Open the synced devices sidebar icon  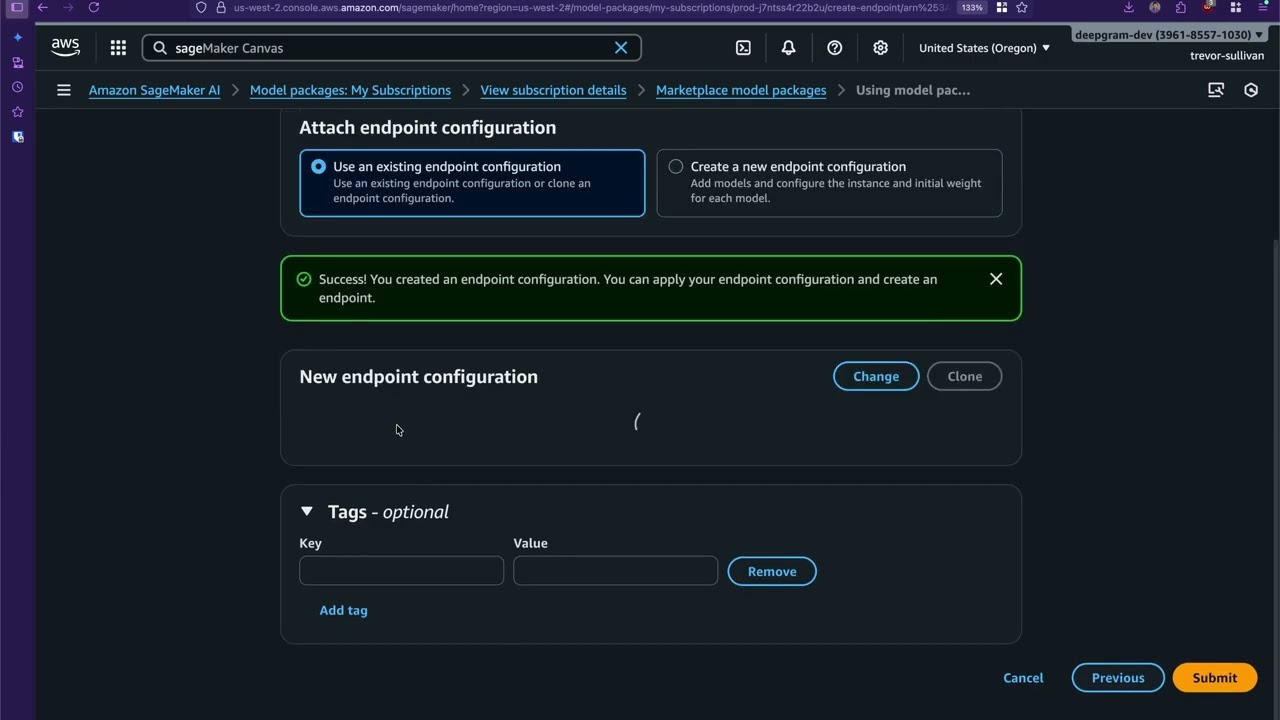click(18, 62)
